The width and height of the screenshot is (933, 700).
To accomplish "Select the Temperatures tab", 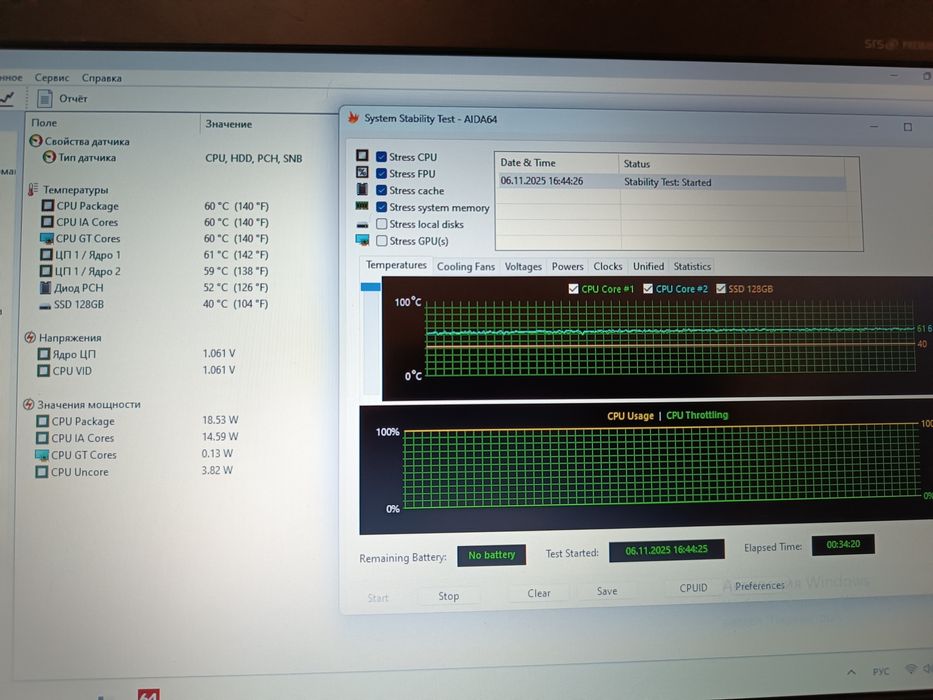I will pos(396,265).
